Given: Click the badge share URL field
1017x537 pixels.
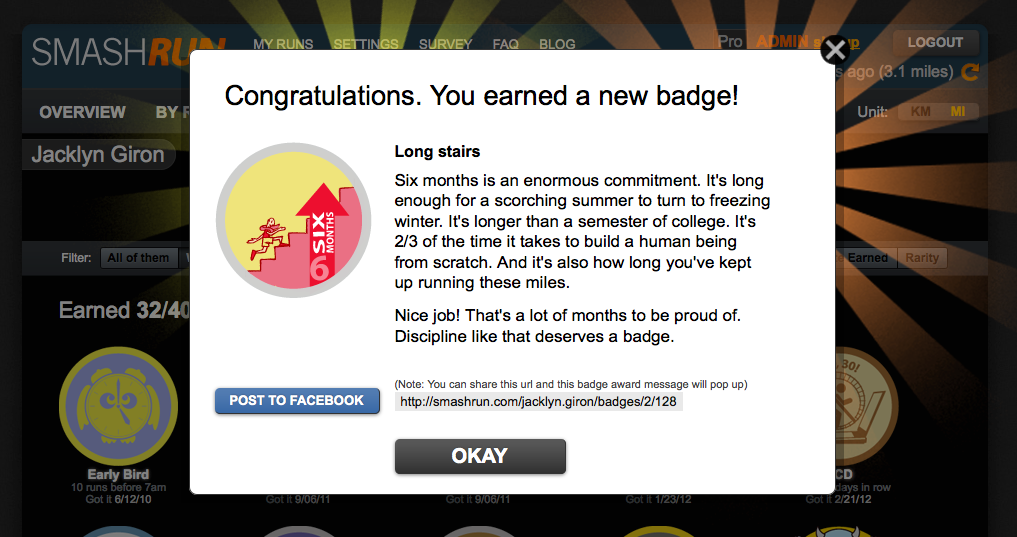Looking at the screenshot, I should click(x=538, y=401).
